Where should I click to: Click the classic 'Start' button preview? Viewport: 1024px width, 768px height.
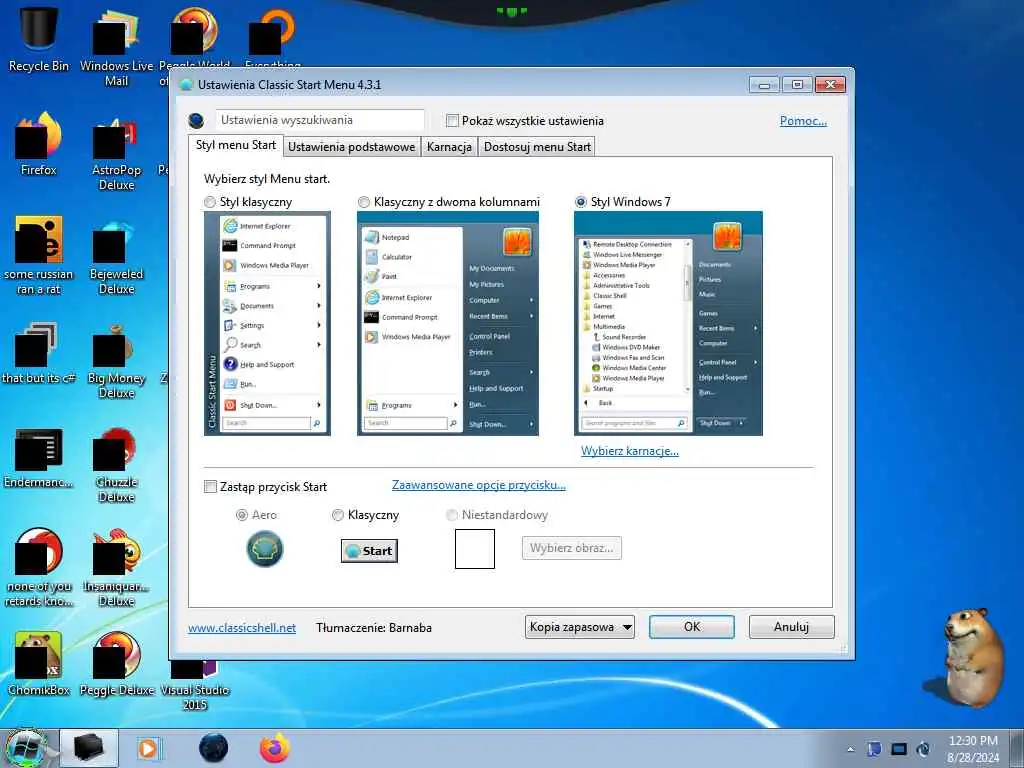click(369, 551)
